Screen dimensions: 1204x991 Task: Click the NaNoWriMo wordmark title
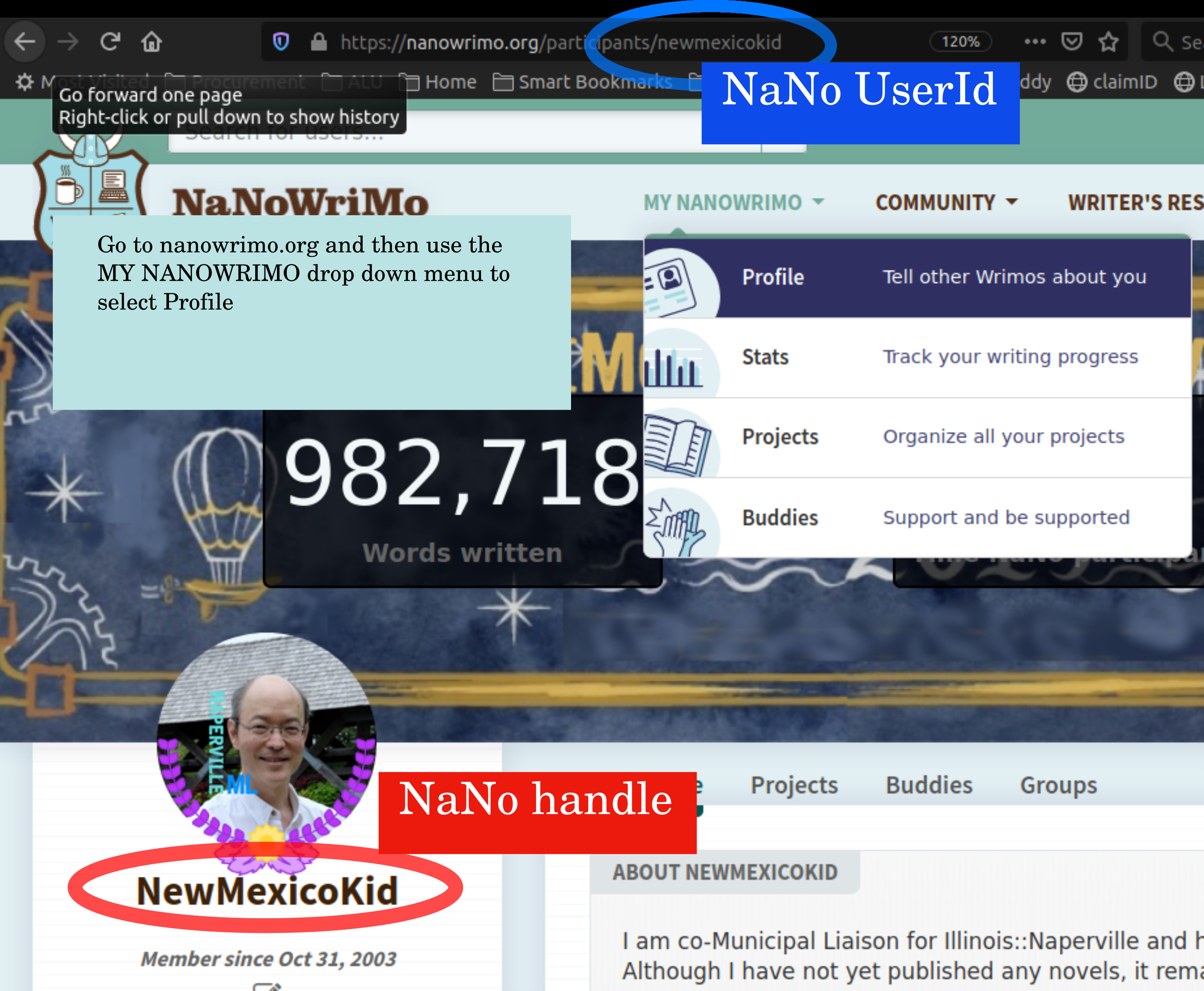301,203
